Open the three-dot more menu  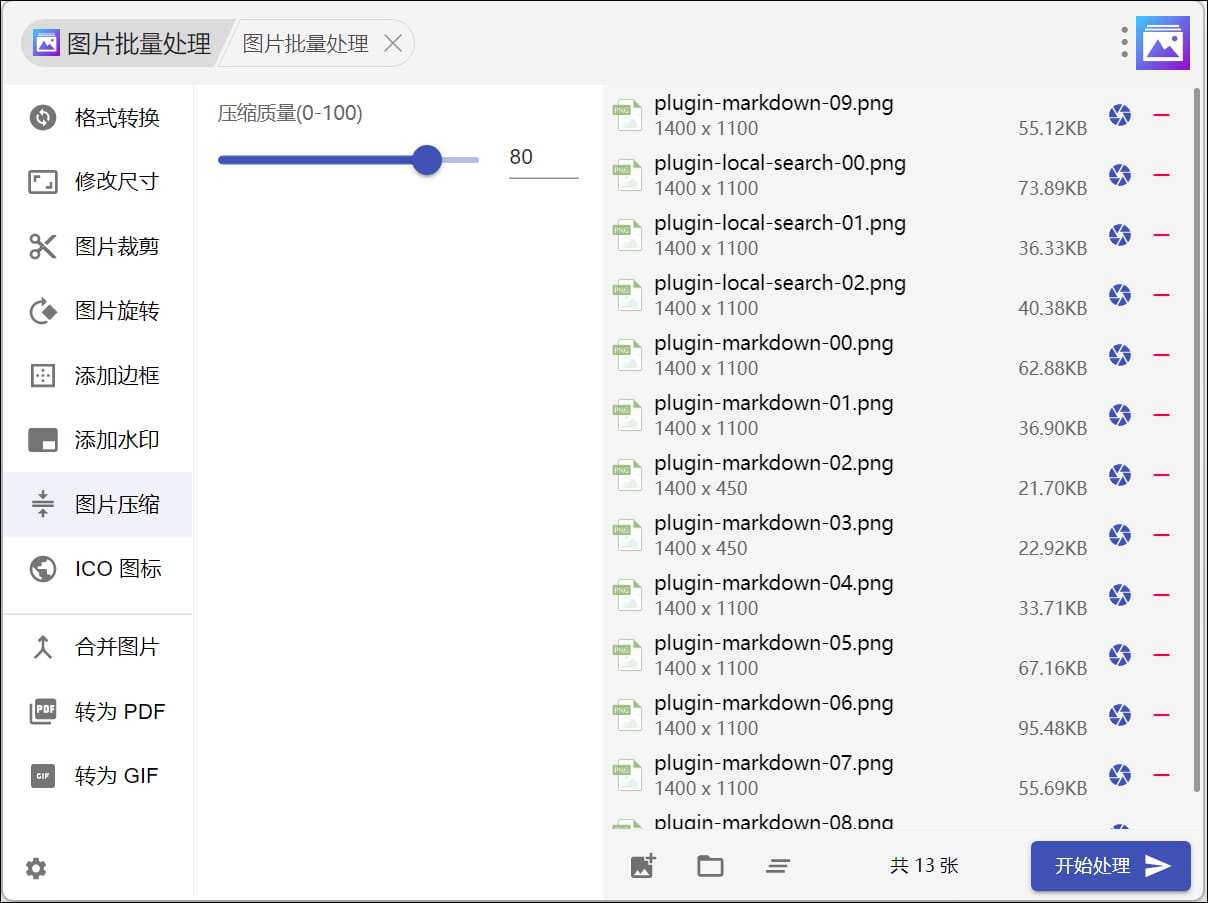[1125, 42]
